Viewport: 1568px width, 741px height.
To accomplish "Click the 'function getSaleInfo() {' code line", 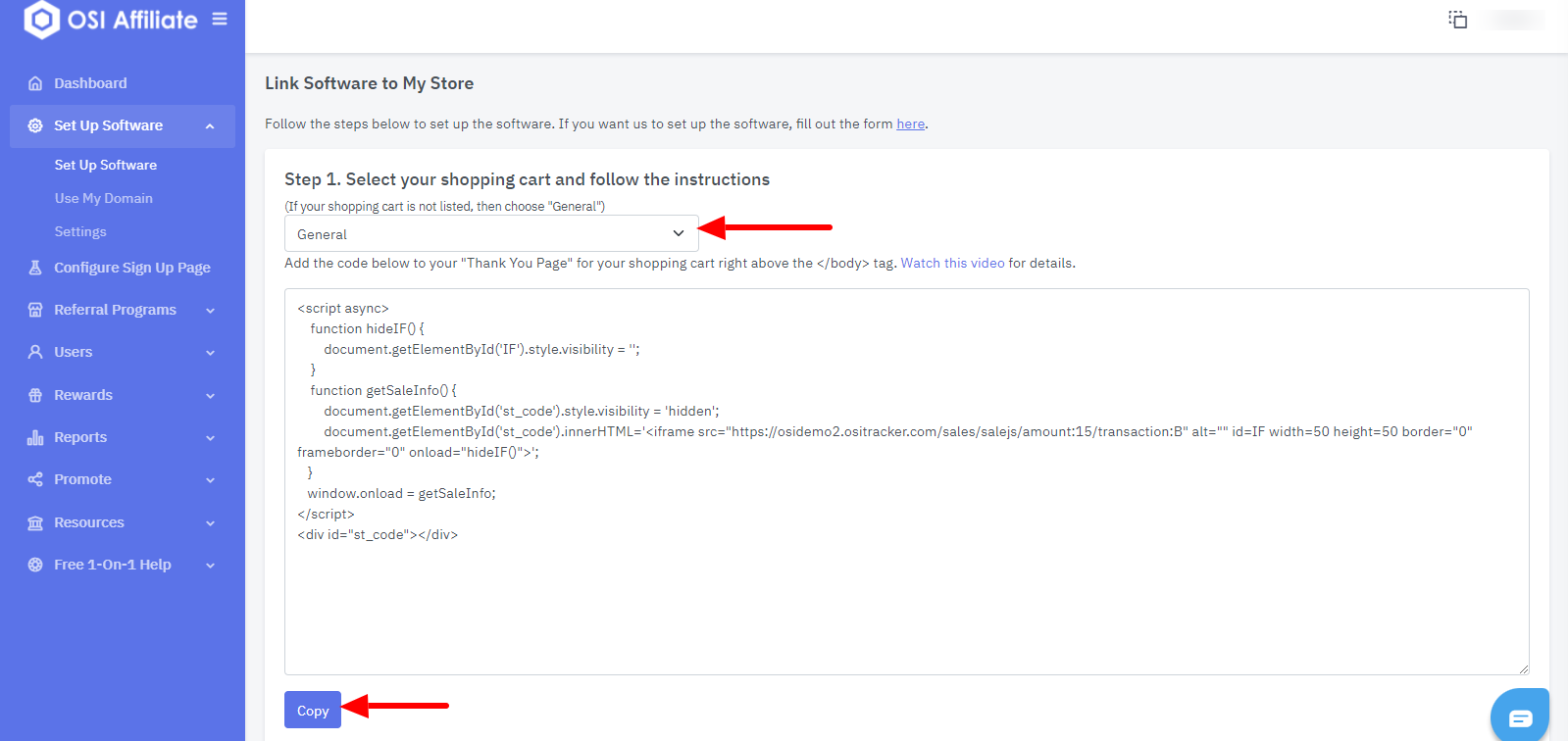I will click(383, 390).
